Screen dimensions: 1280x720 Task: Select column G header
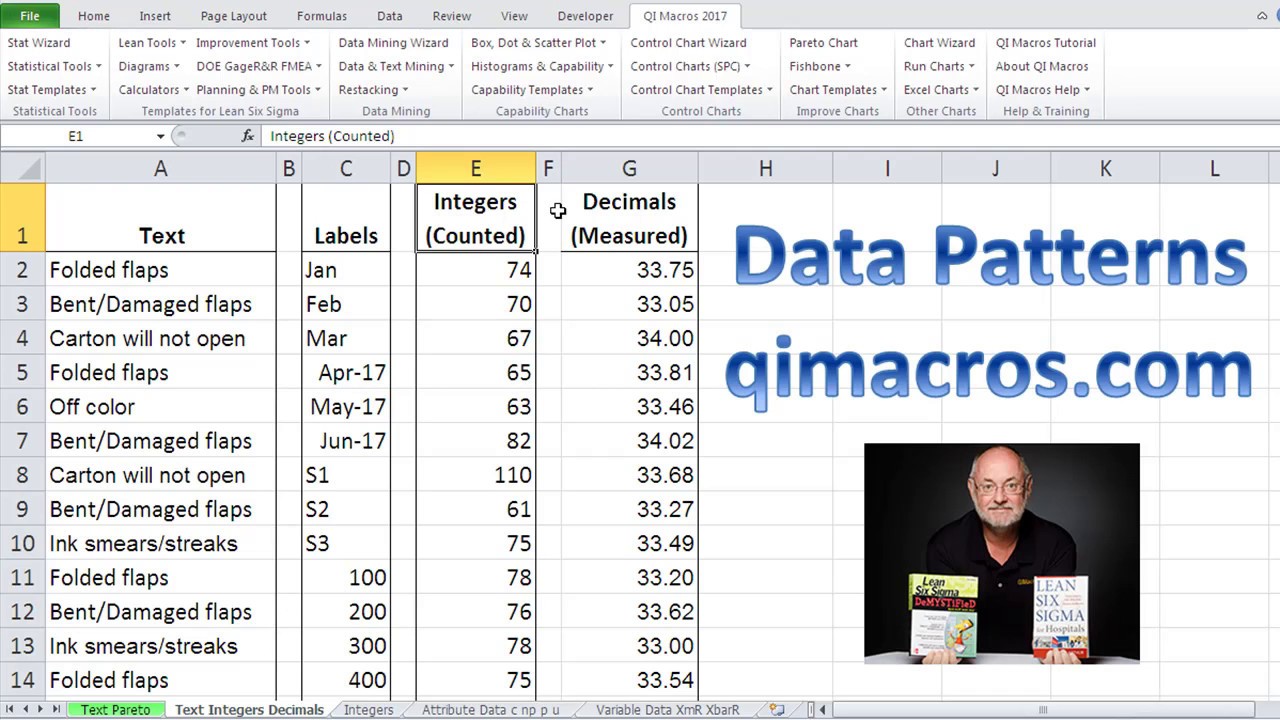coord(629,168)
